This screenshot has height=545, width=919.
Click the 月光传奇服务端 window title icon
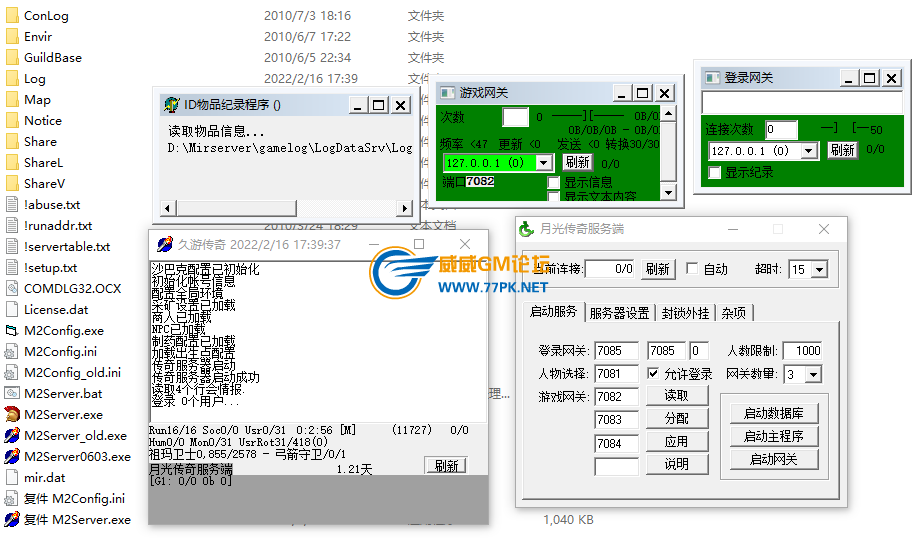527,229
